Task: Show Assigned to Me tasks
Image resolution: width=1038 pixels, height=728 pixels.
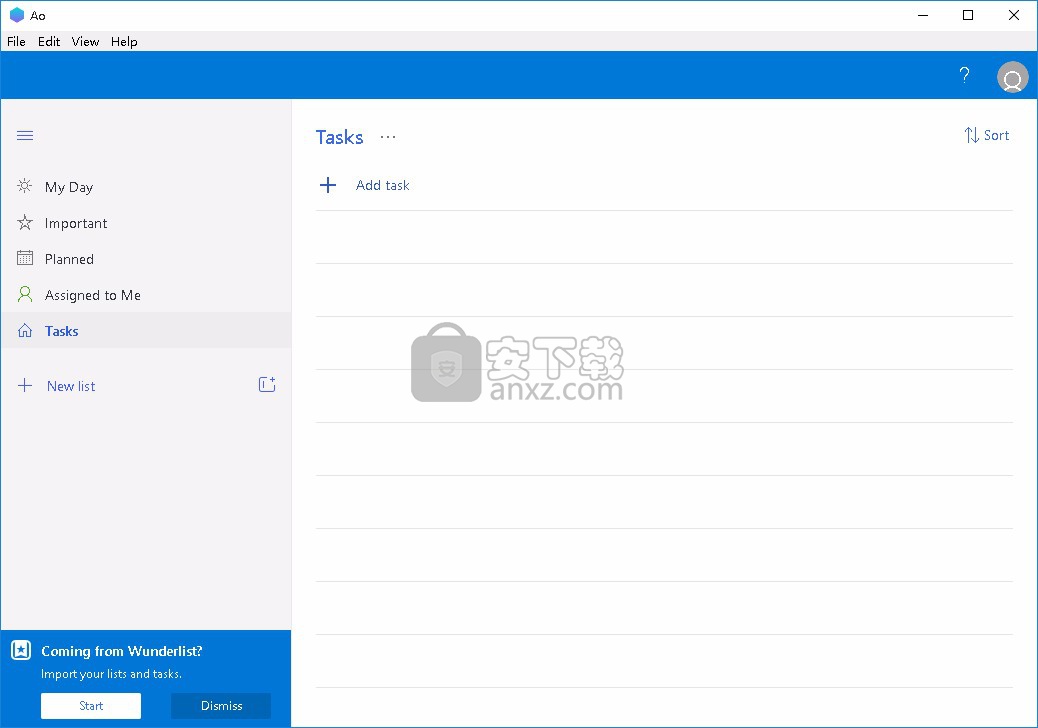Action: point(146,295)
